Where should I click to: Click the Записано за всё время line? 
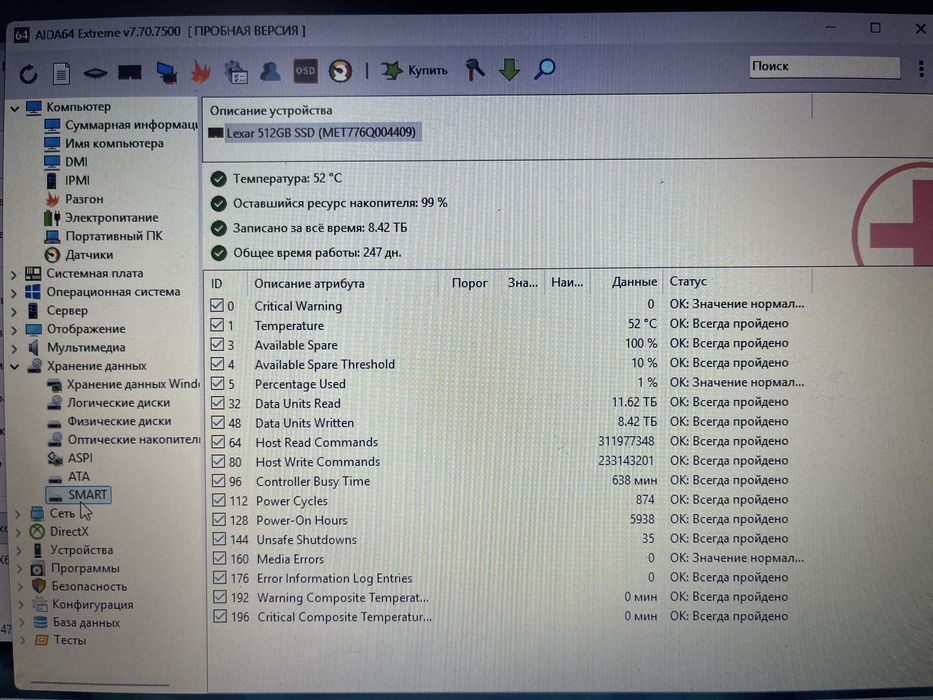pyautogui.click(x=320, y=228)
